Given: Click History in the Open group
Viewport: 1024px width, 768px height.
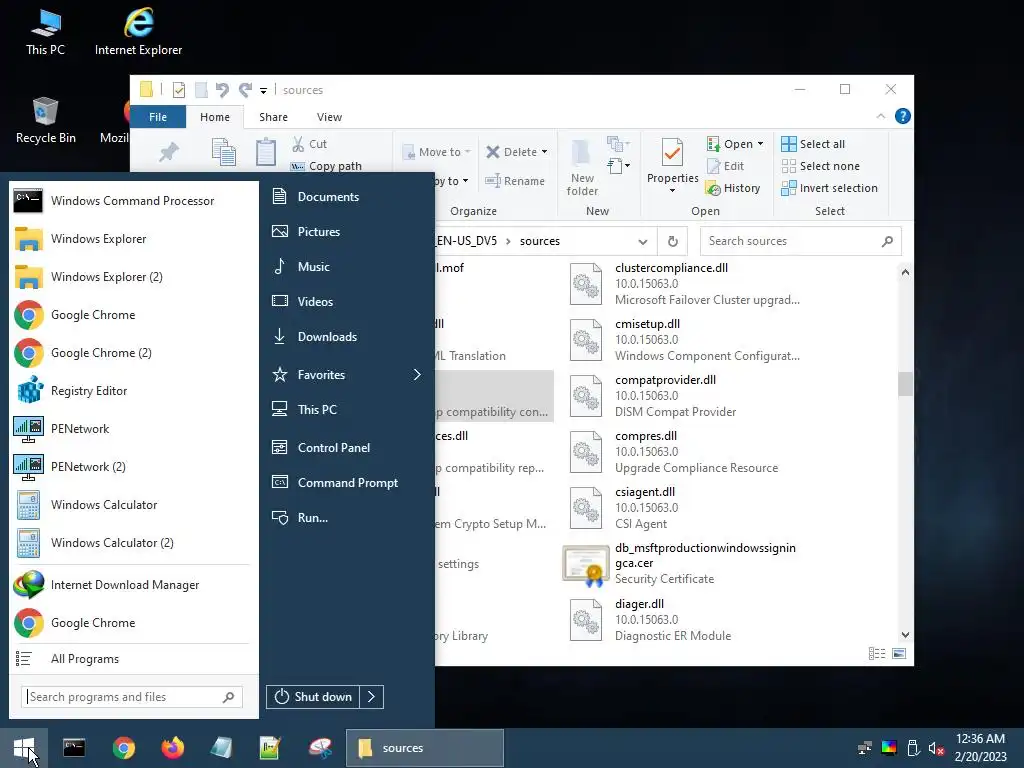Looking at the screenshot, I should (733, 188).
